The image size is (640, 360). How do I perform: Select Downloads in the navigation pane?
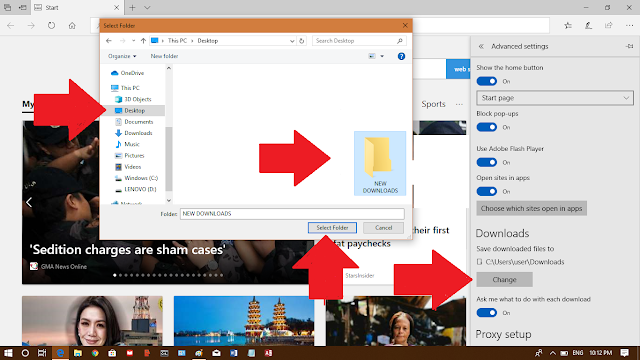[x=133, y=133]
